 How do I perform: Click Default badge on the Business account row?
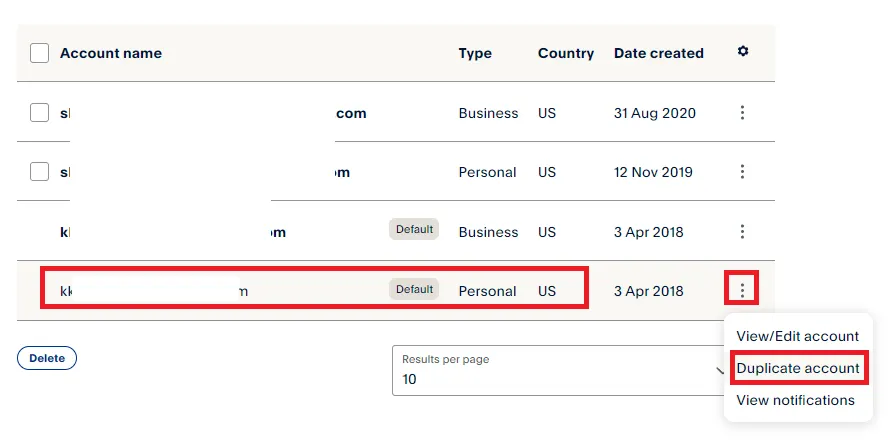(414, 230)
